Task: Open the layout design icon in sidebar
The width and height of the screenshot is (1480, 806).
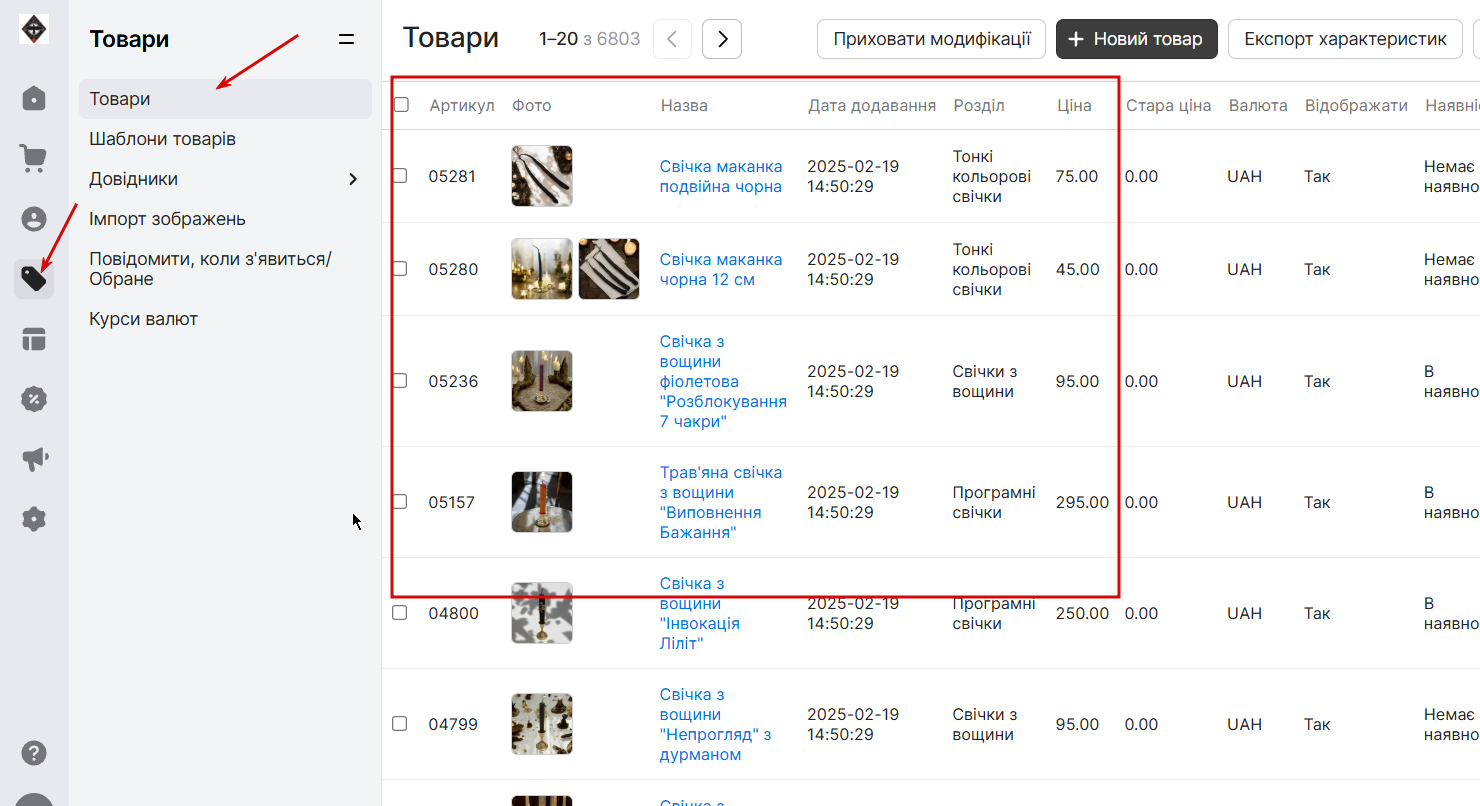Action: click(x=34, y=339)
